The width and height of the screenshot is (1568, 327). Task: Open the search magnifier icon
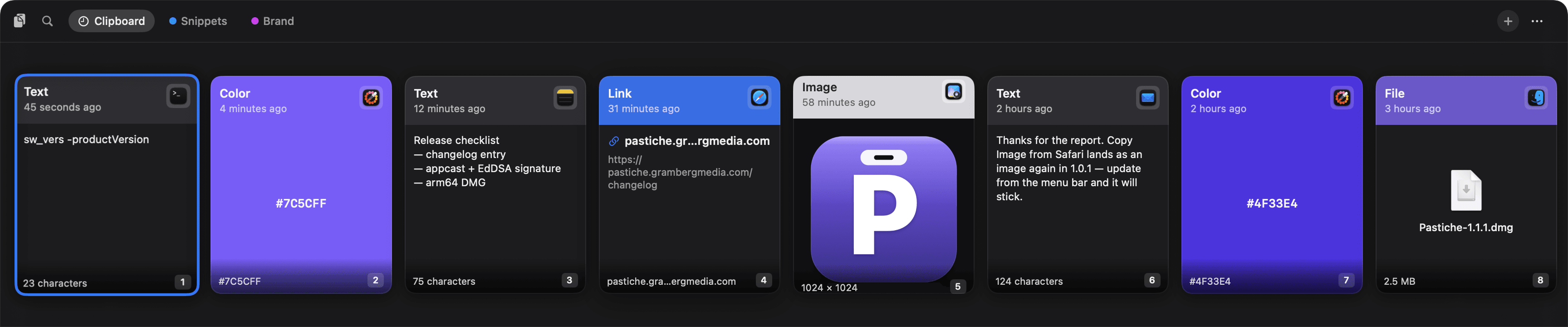pos(48,21)
